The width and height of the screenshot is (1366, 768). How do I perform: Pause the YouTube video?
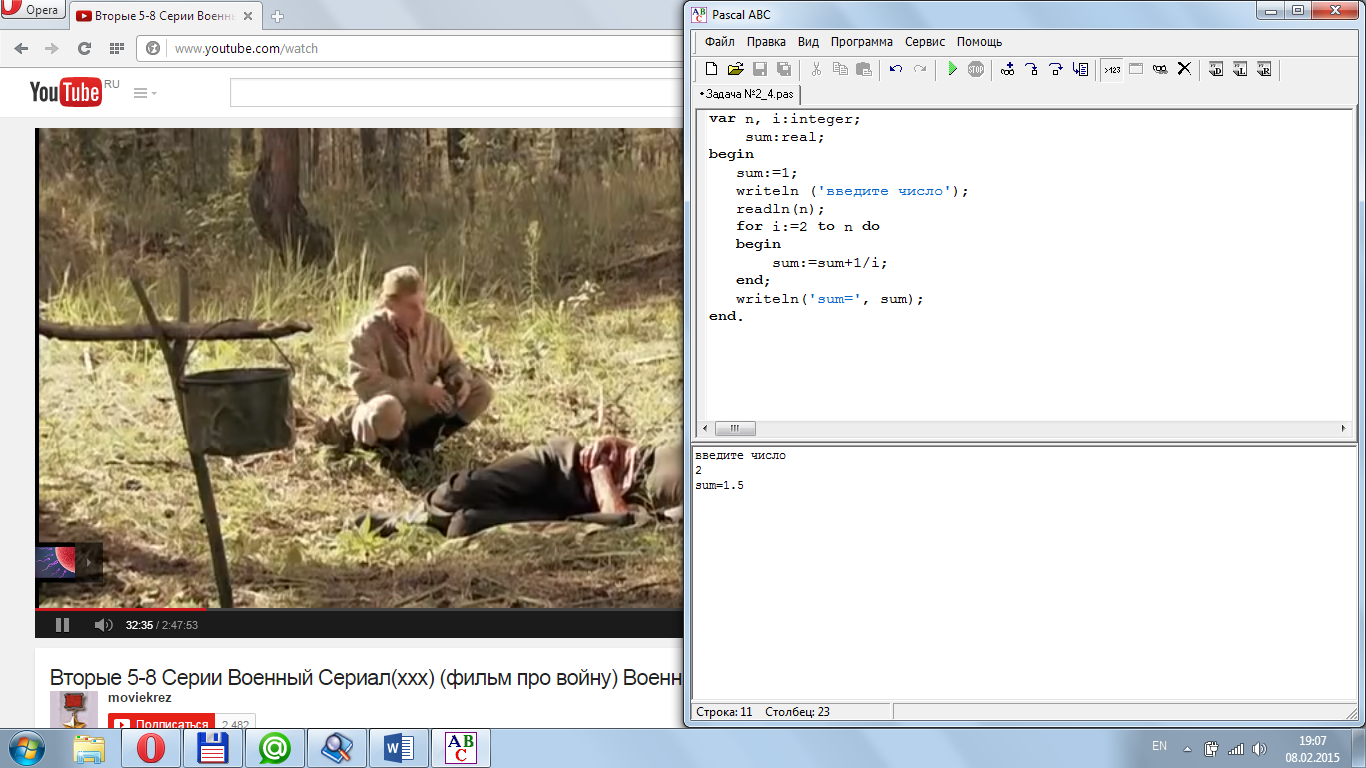click(62, 625)
